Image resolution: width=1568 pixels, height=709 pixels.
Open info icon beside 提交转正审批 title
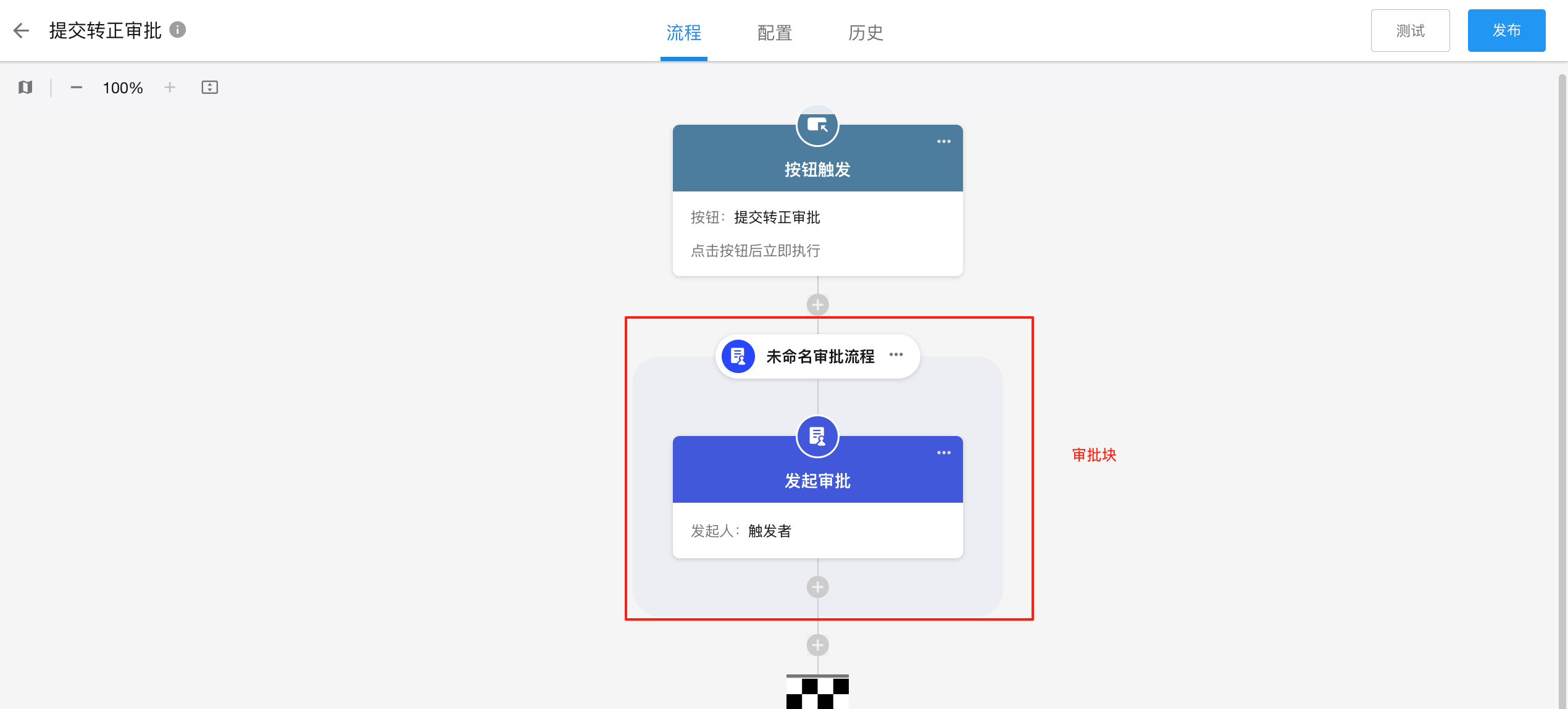pos(178,30)
